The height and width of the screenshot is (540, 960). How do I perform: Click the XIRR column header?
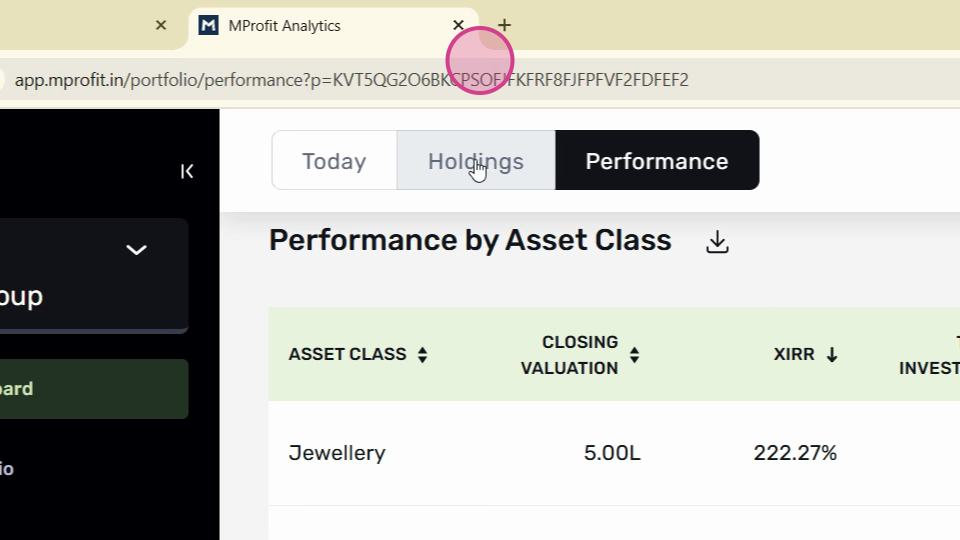click(x=793, y=354)
